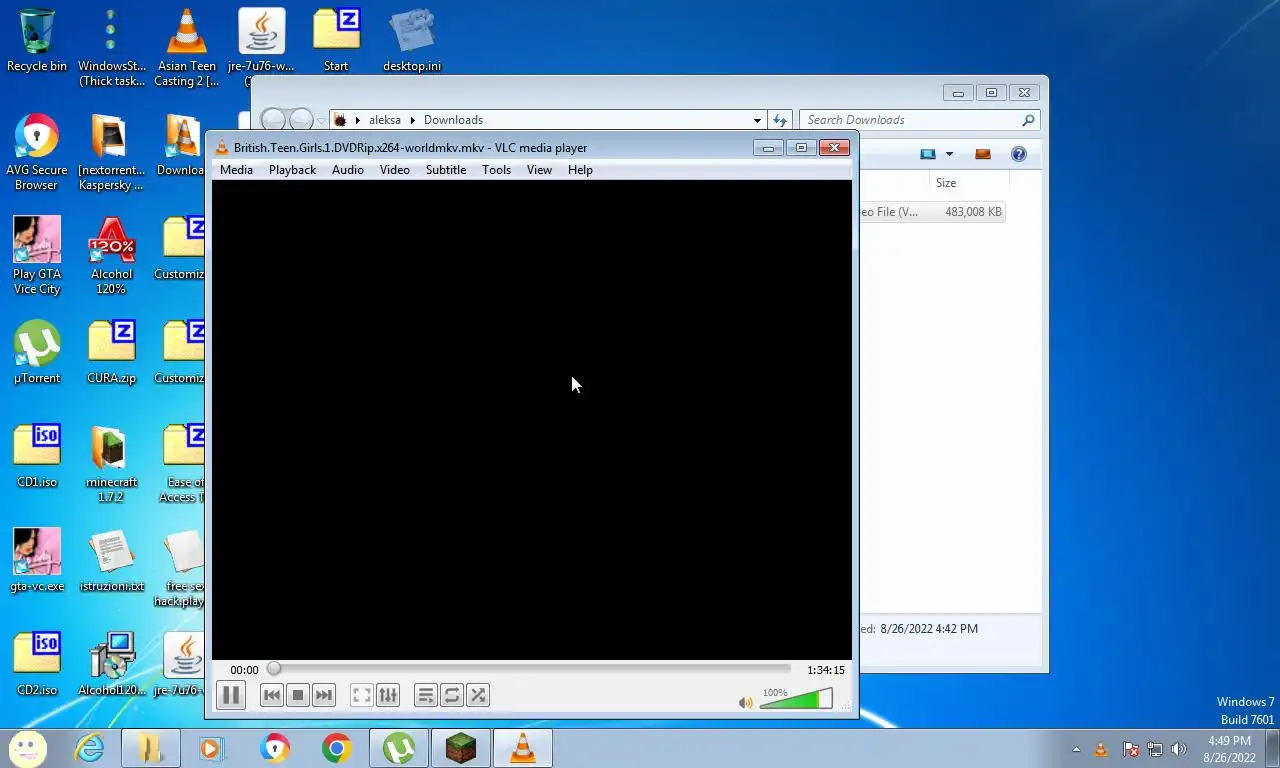
Task: Open gta-vc.exe desktop icon
Action: pos(37,560)
